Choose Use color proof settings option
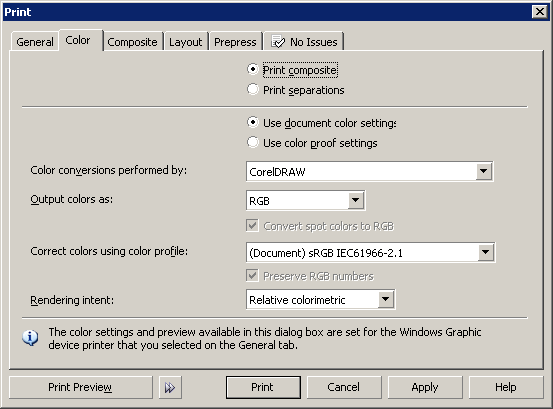The width and height of the screenshot is (553, 409). (x=253, y=142)
